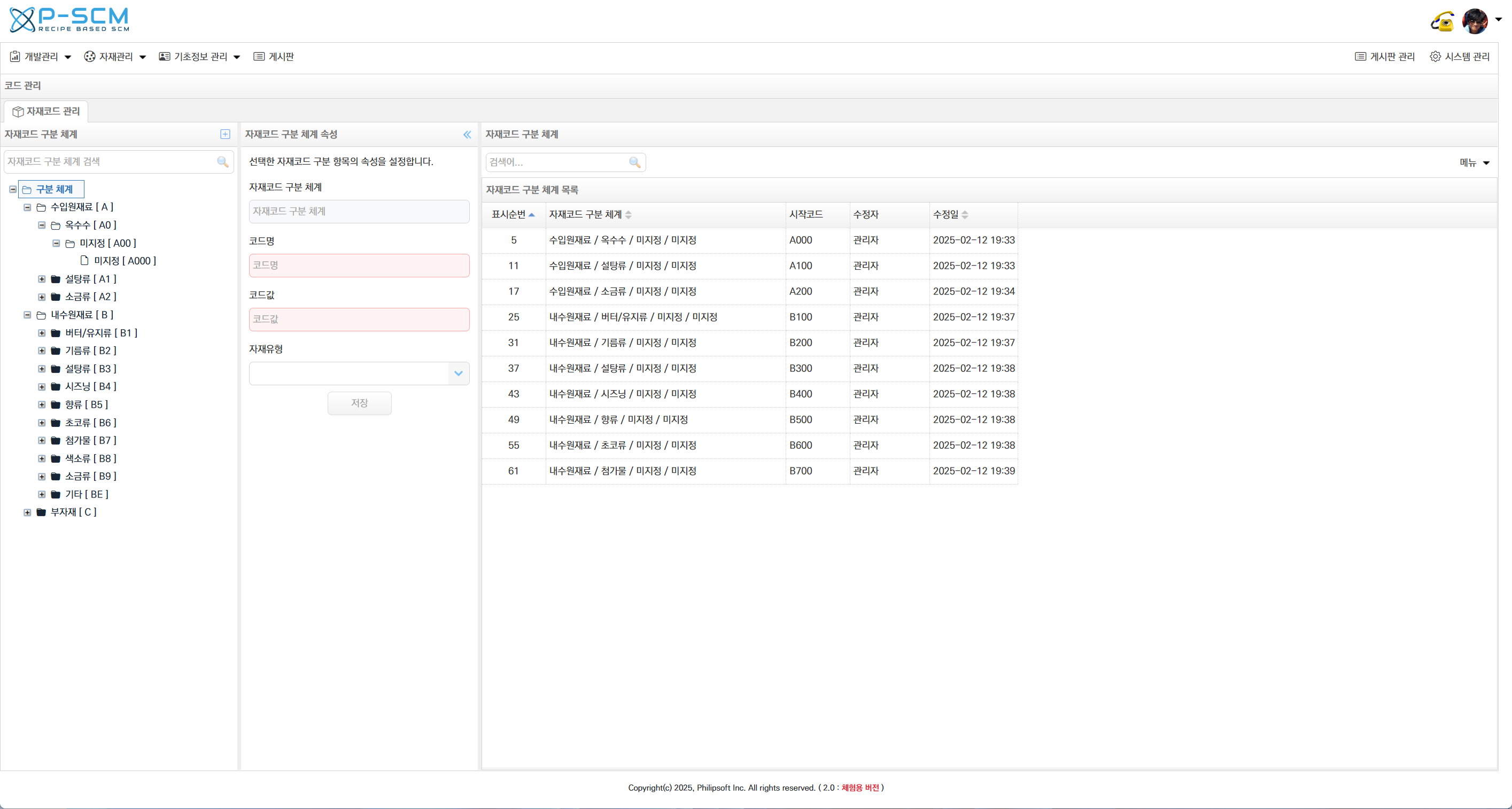Image resolution: width=1512 pixels, height=809 pixels.
Task: Open the 자재유형 combo box dropdown
Action: pyautogui.click(x=459, y=374)
